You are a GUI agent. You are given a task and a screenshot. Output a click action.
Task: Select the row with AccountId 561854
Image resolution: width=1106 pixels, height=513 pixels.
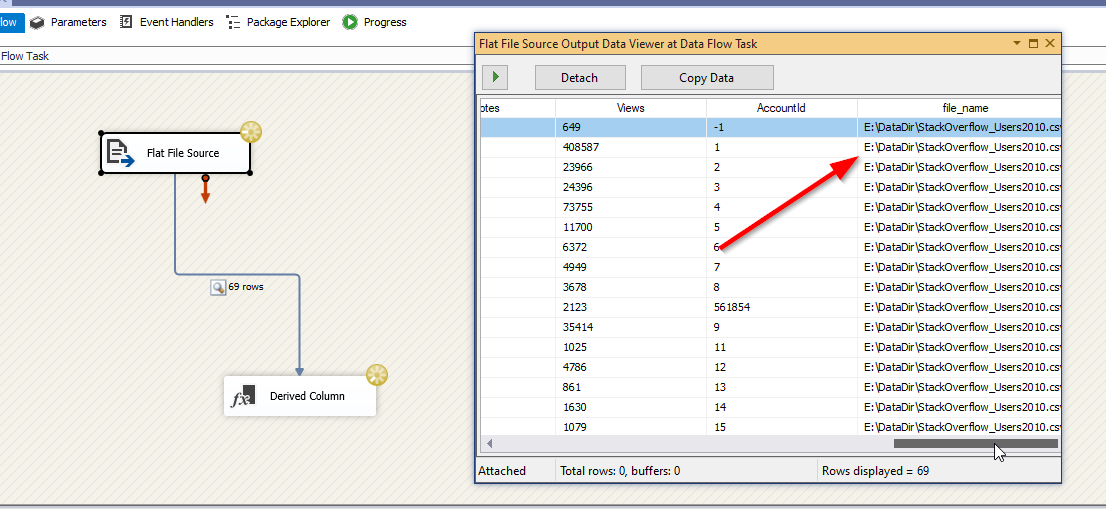[x=770, y=307]
